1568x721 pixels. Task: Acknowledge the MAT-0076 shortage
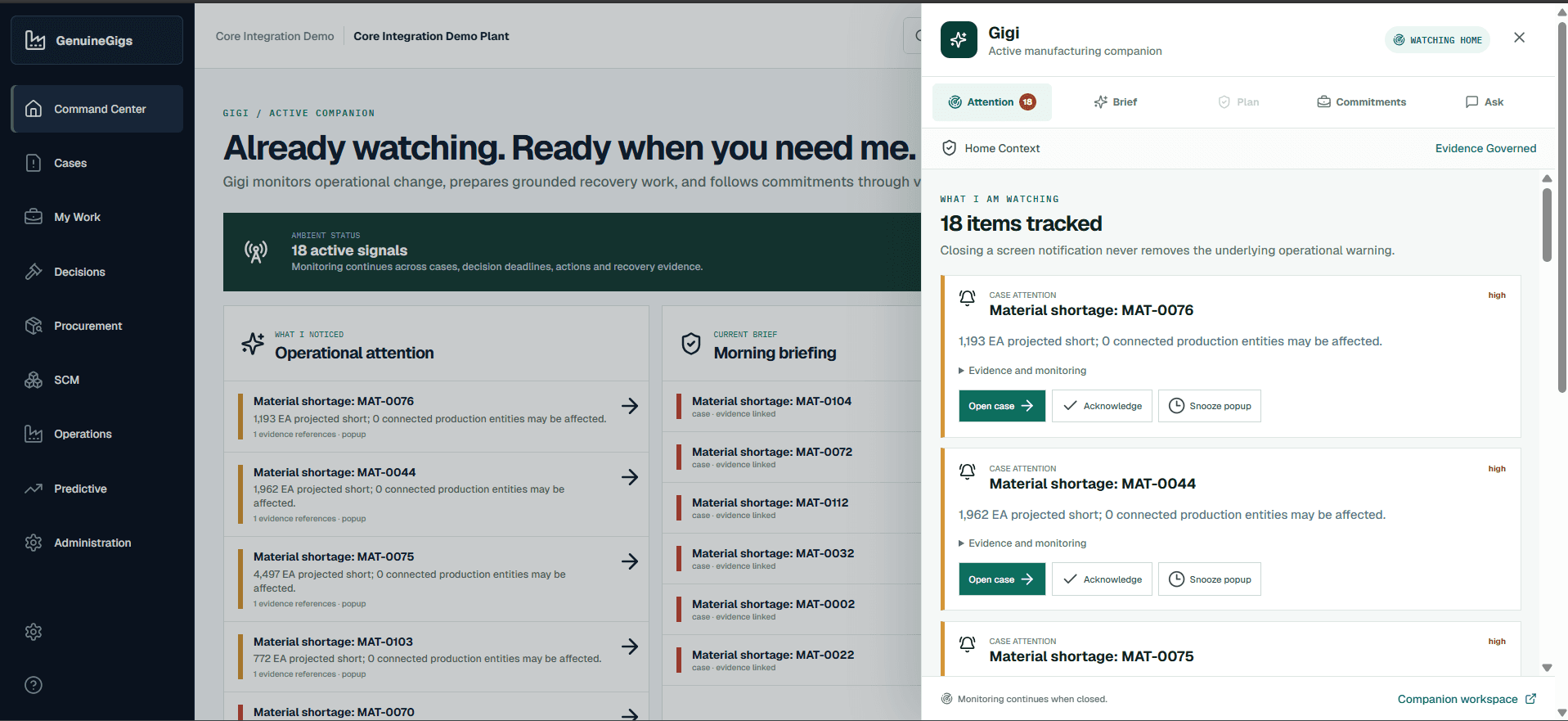click(1102, 406)
